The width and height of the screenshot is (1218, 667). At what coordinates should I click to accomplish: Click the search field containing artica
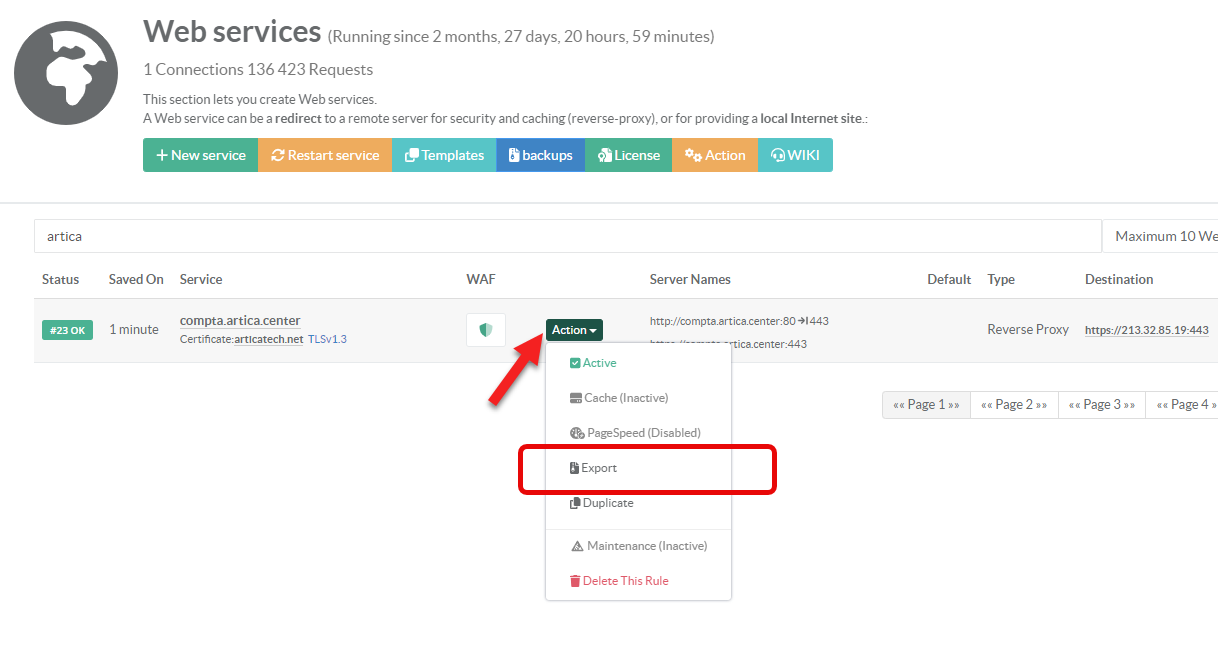click(x=567, y=236)
